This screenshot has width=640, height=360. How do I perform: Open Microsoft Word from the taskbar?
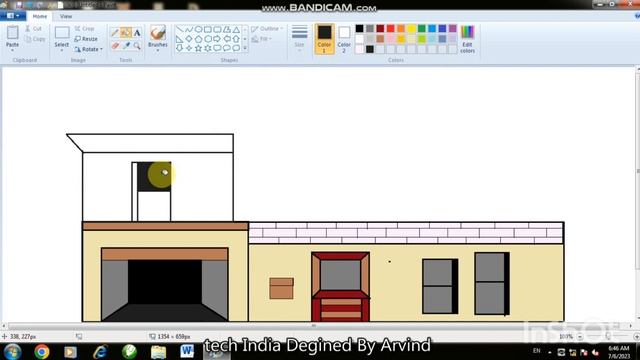click(x=187, y=351)
